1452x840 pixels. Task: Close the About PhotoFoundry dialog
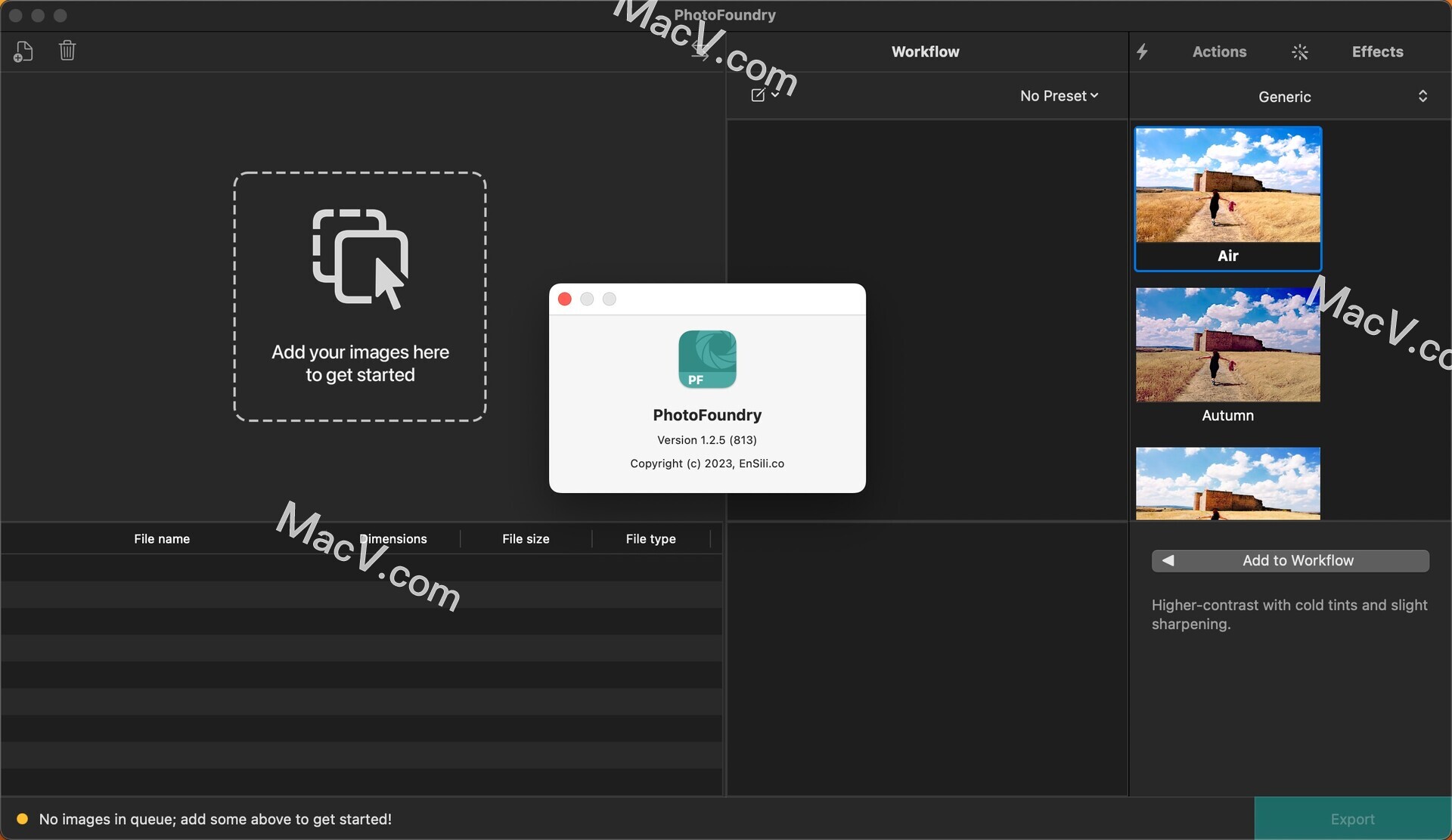point(564,299)
